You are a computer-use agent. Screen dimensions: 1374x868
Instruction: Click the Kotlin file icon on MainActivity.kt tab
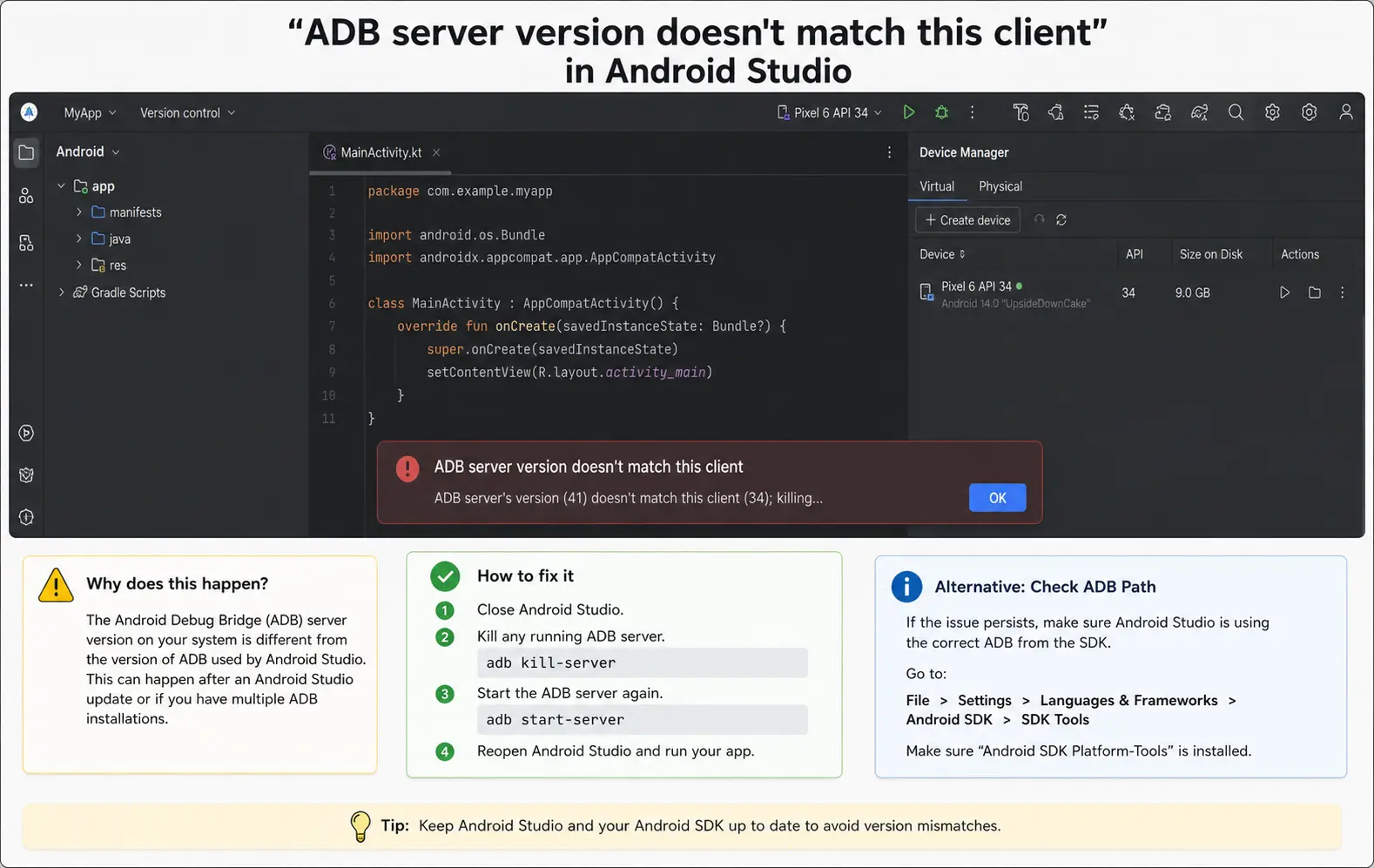329,152
